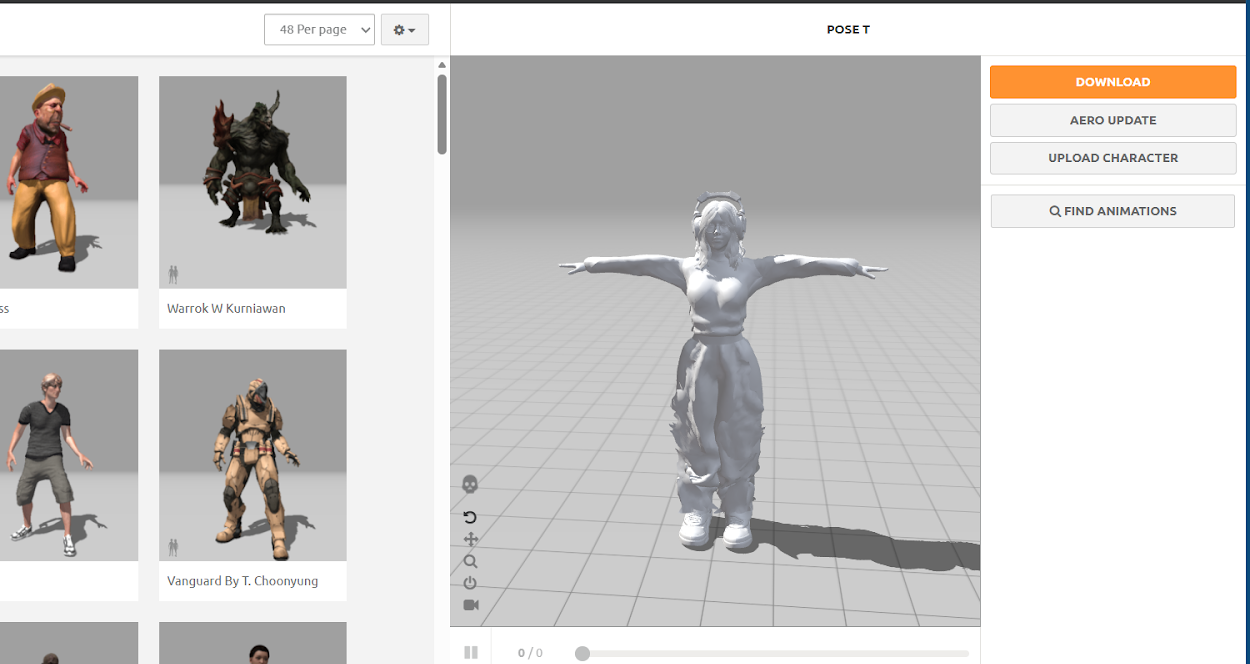
Task: Click the T-pose character model in viewer
Action: 722,370
